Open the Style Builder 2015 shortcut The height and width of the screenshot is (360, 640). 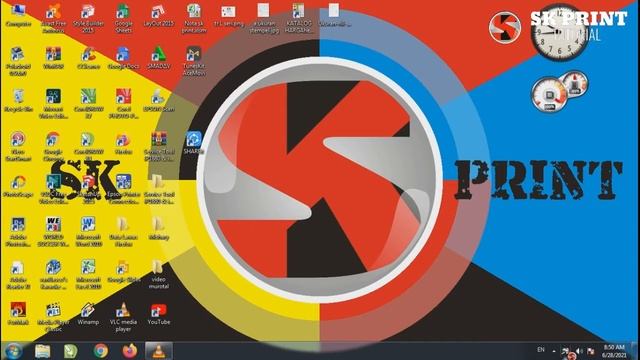click(88, 18)
